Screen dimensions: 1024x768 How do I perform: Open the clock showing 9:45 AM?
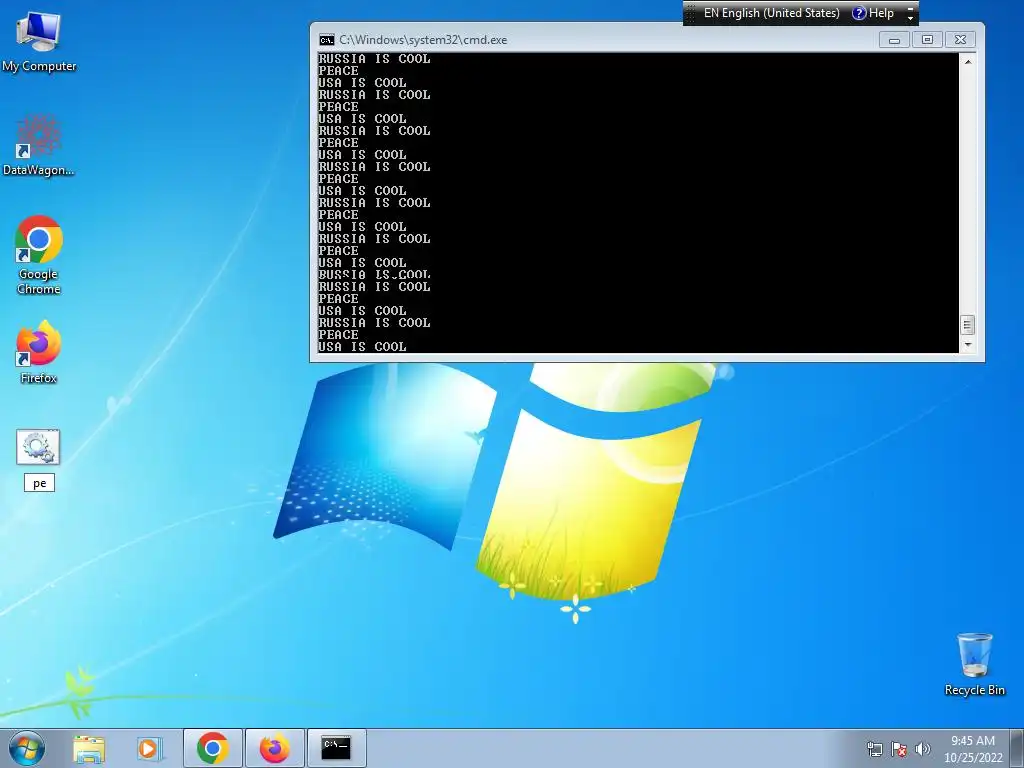click(x=972, y=749)
